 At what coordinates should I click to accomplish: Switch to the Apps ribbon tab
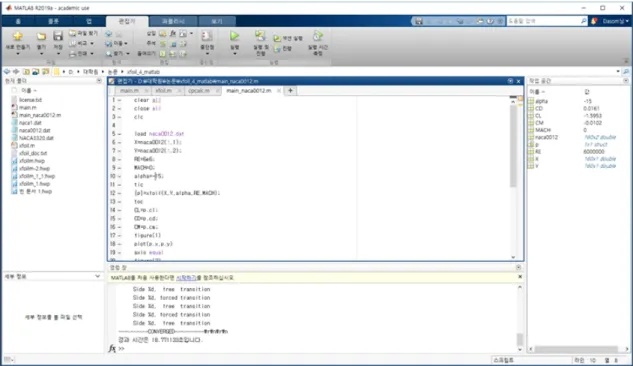[x=89, y=21]
